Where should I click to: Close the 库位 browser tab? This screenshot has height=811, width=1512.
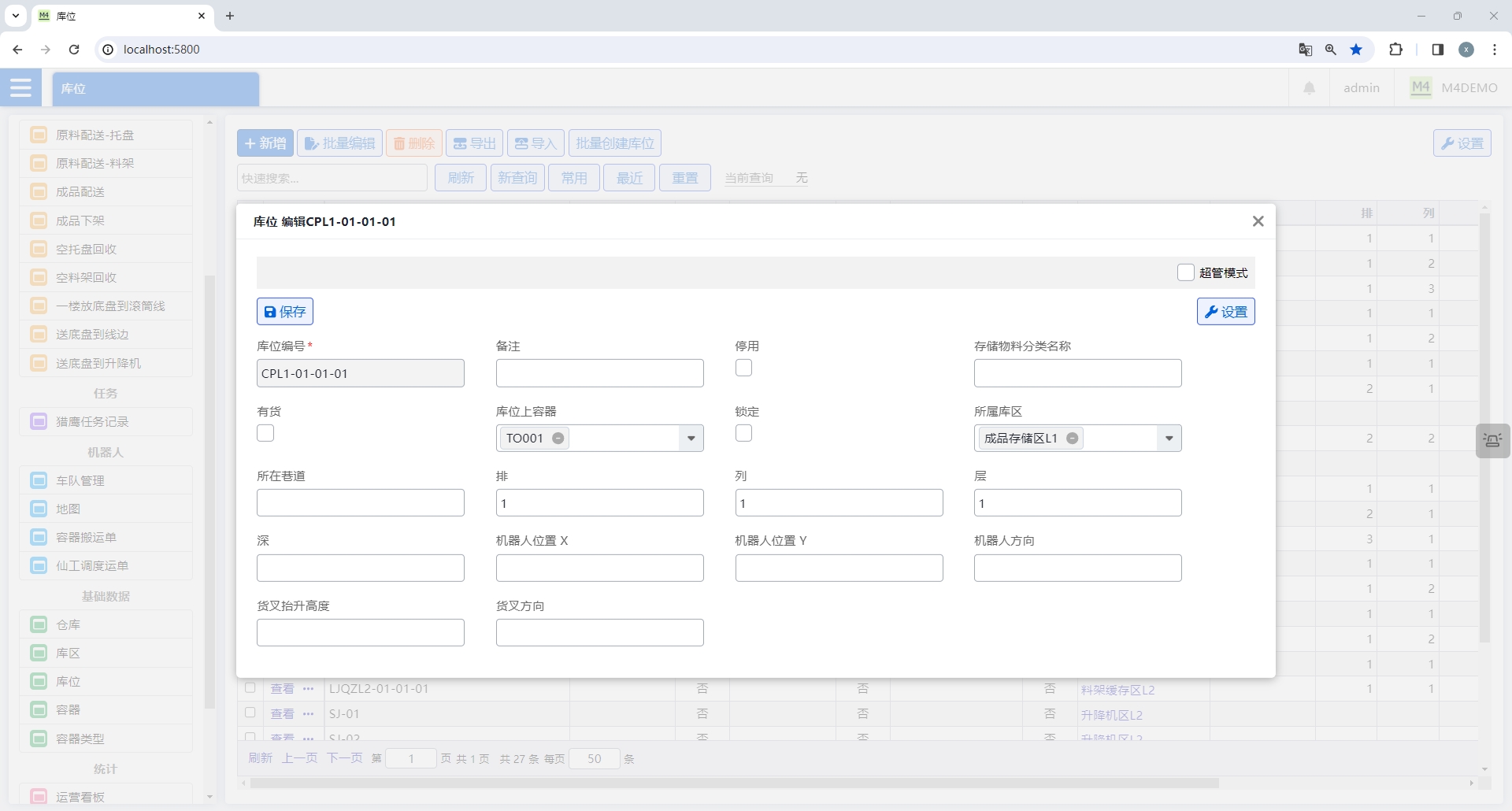[202, 16]
